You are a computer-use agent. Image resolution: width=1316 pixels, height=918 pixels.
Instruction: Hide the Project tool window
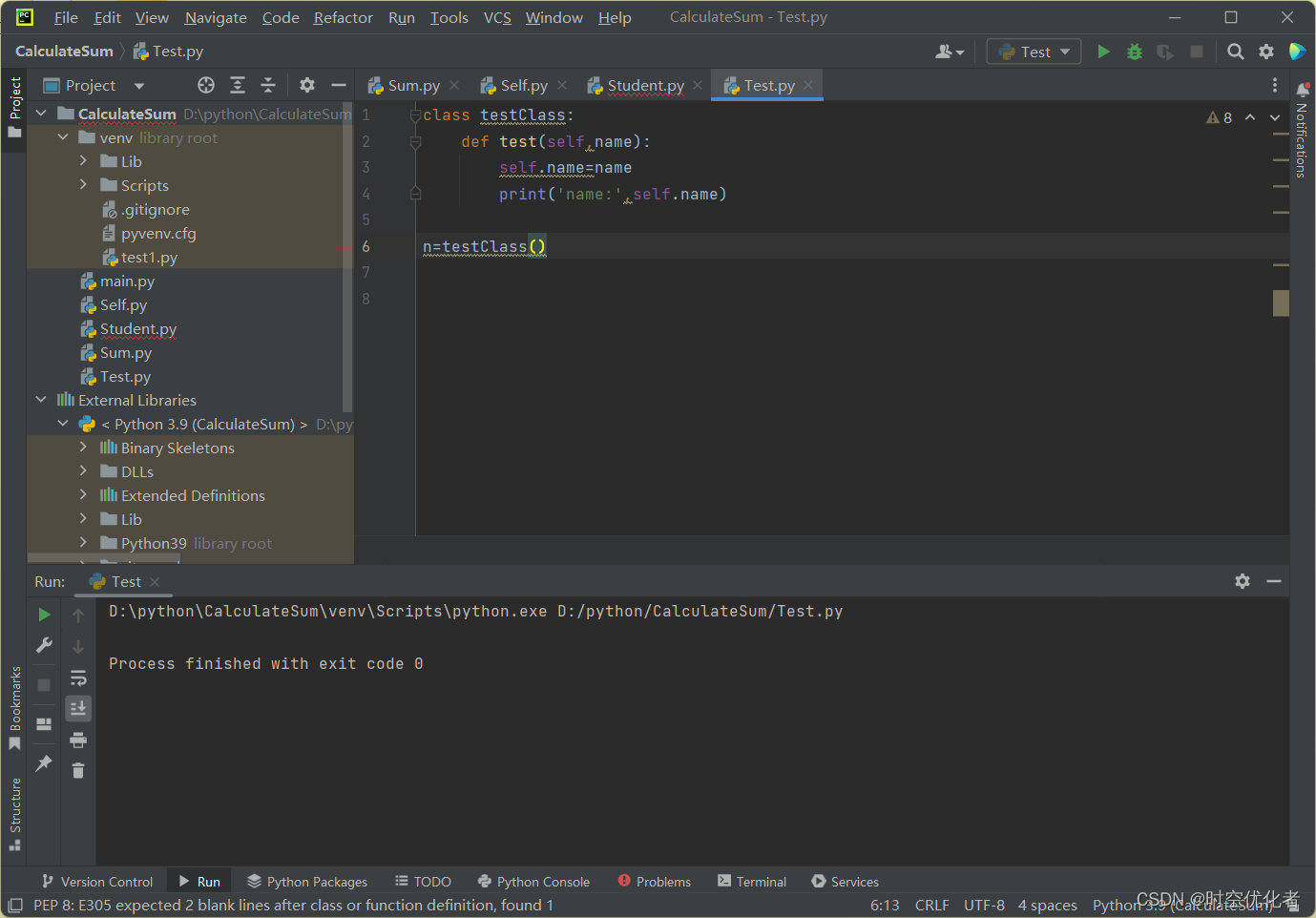pyautogui.click(x=338, y=85)
